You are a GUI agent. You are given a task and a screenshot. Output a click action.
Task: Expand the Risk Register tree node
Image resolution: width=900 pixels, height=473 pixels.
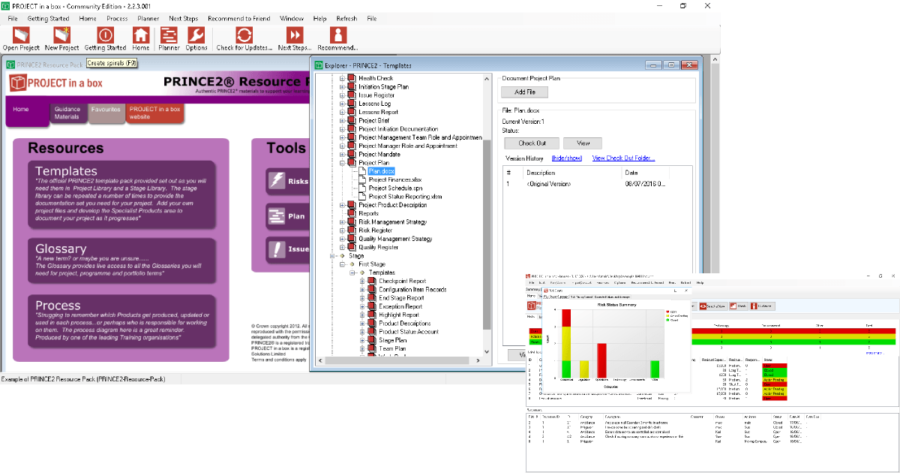[342, 230]
